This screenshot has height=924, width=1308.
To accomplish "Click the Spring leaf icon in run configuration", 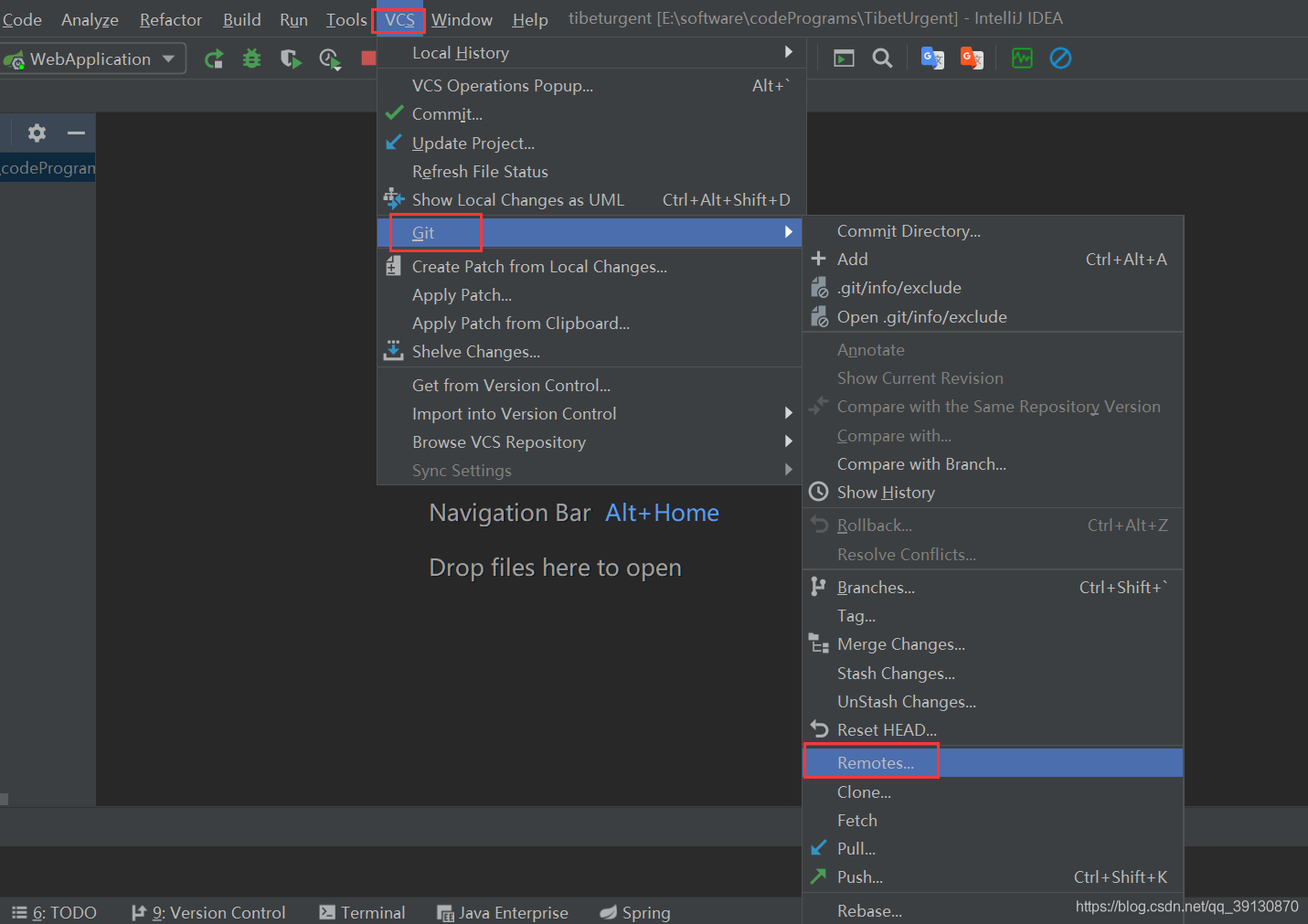I will pos(14,60).
